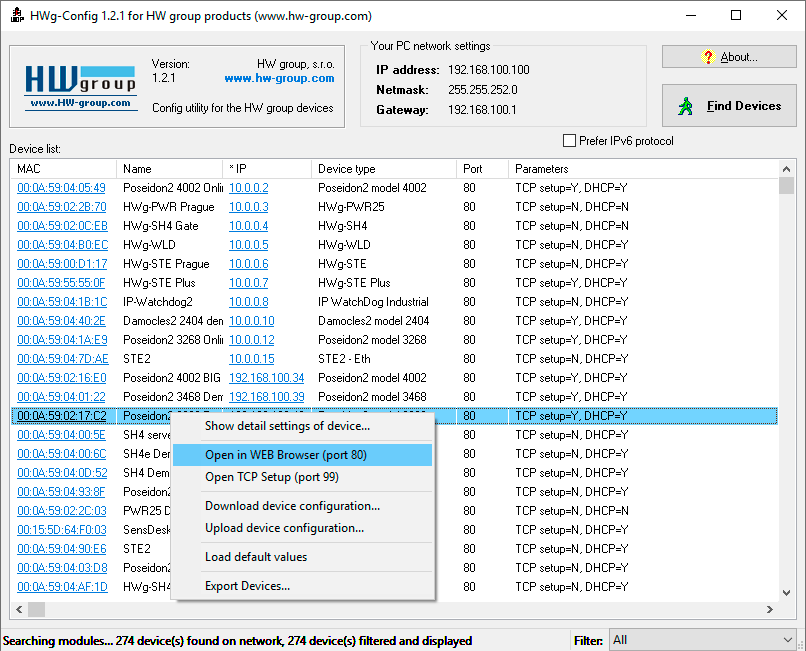This screenshot has height=651, width=806.
Task: Select Load default values menu entry
Action: 302,557
